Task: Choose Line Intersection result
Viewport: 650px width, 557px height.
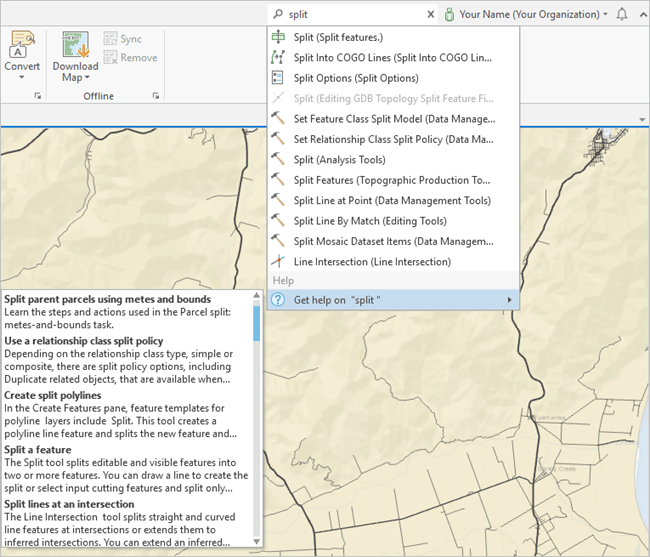Action: pos(393,262)
